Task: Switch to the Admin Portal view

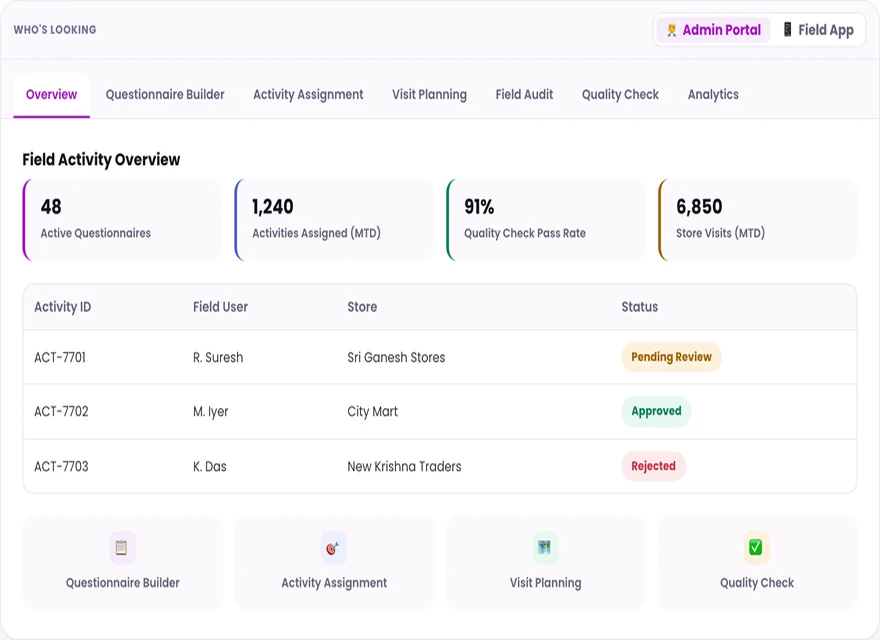Action: [713, 30]
